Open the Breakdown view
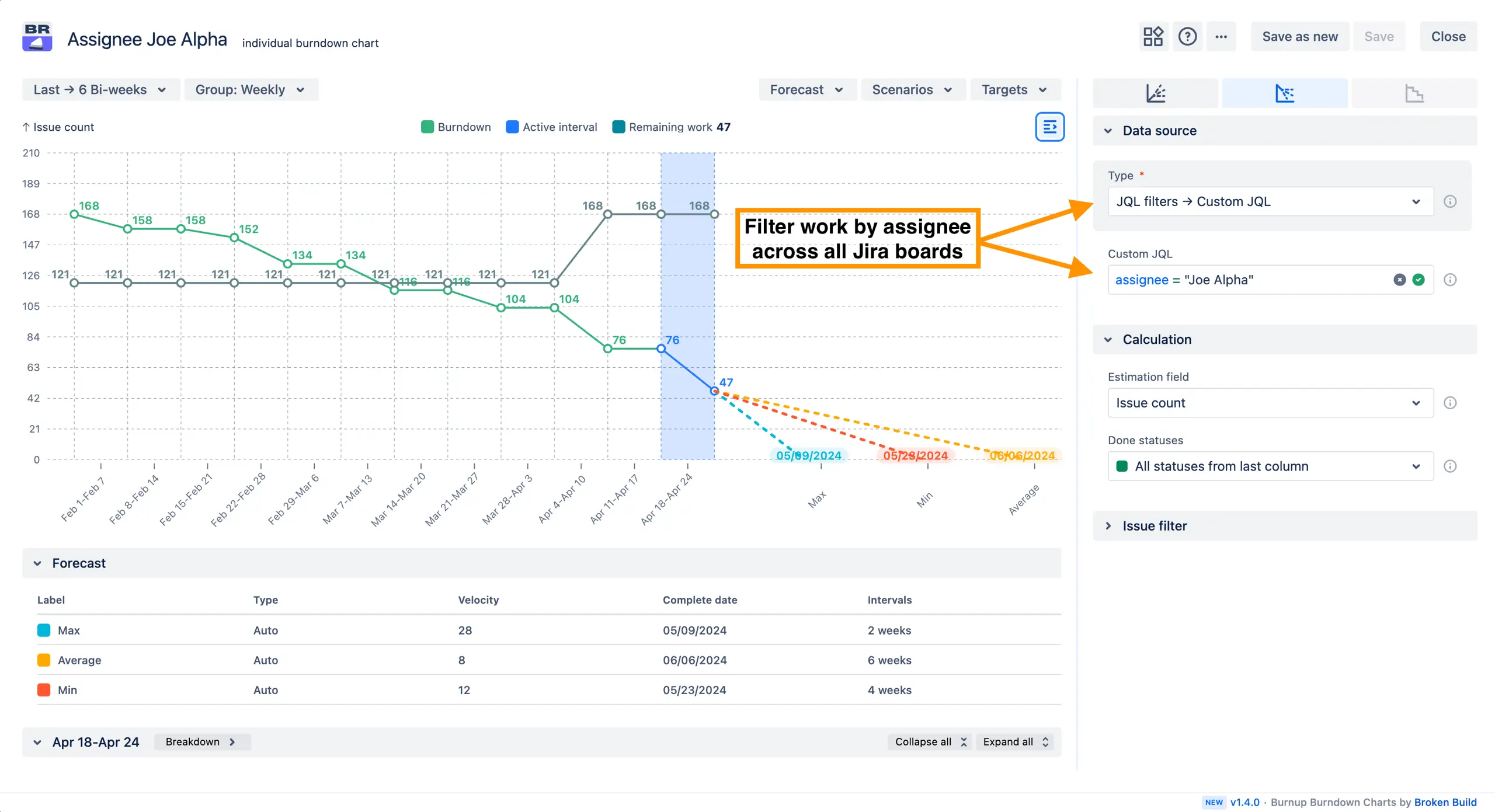This screenshot has height=812, width=1495. coord(201,741)
